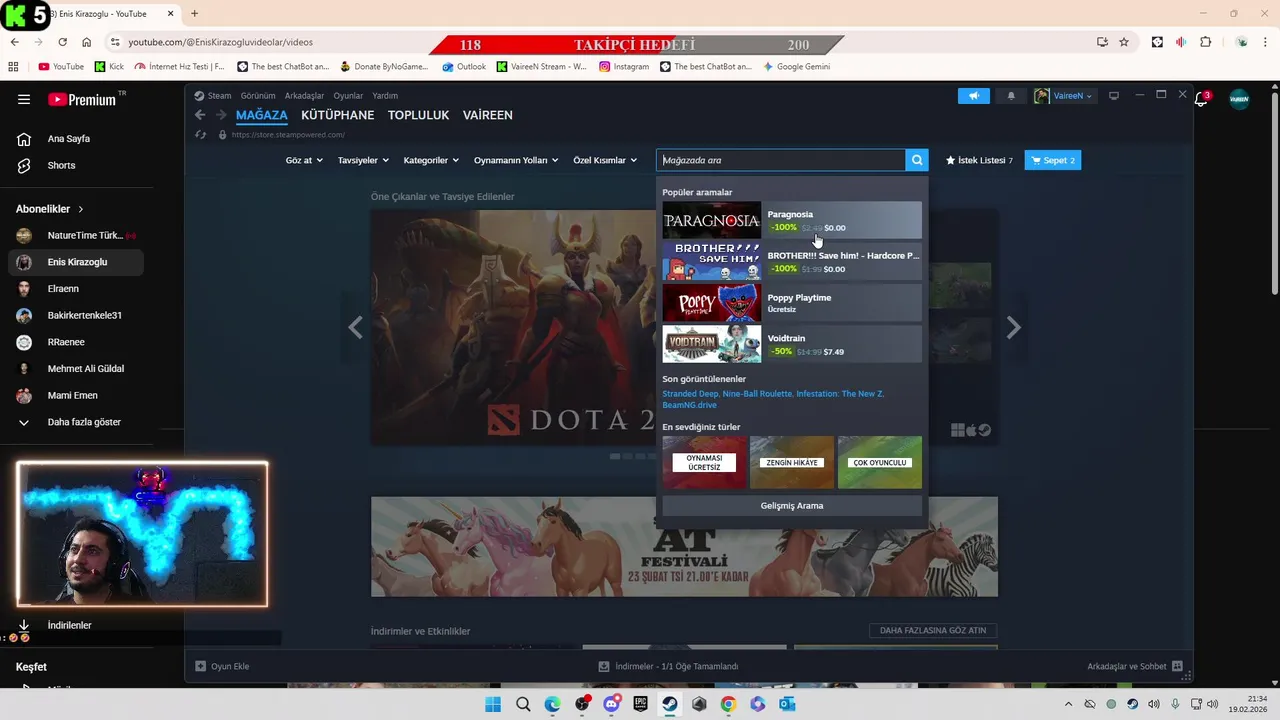Screen dimensions: 1280x720
Task: Open the Arkadaşlar menu in Steam
Action: click(305, 96)
